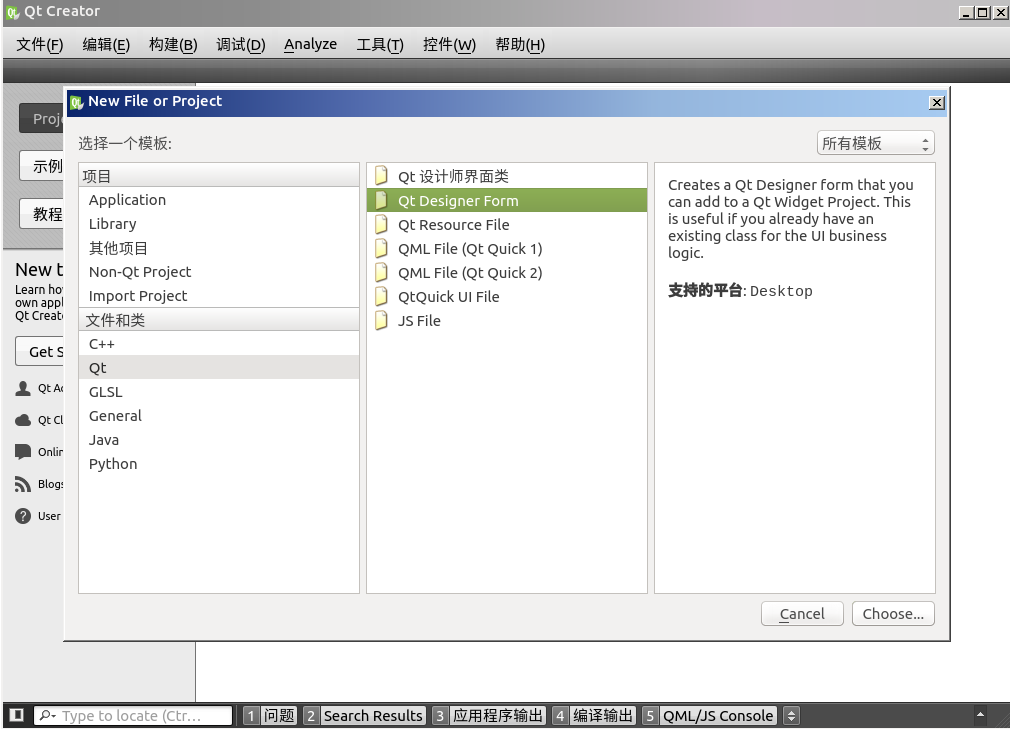Open the 构建(B) menu
Image resolution: width=1010 pixels, height=729 pixels.
click(173, 44)
